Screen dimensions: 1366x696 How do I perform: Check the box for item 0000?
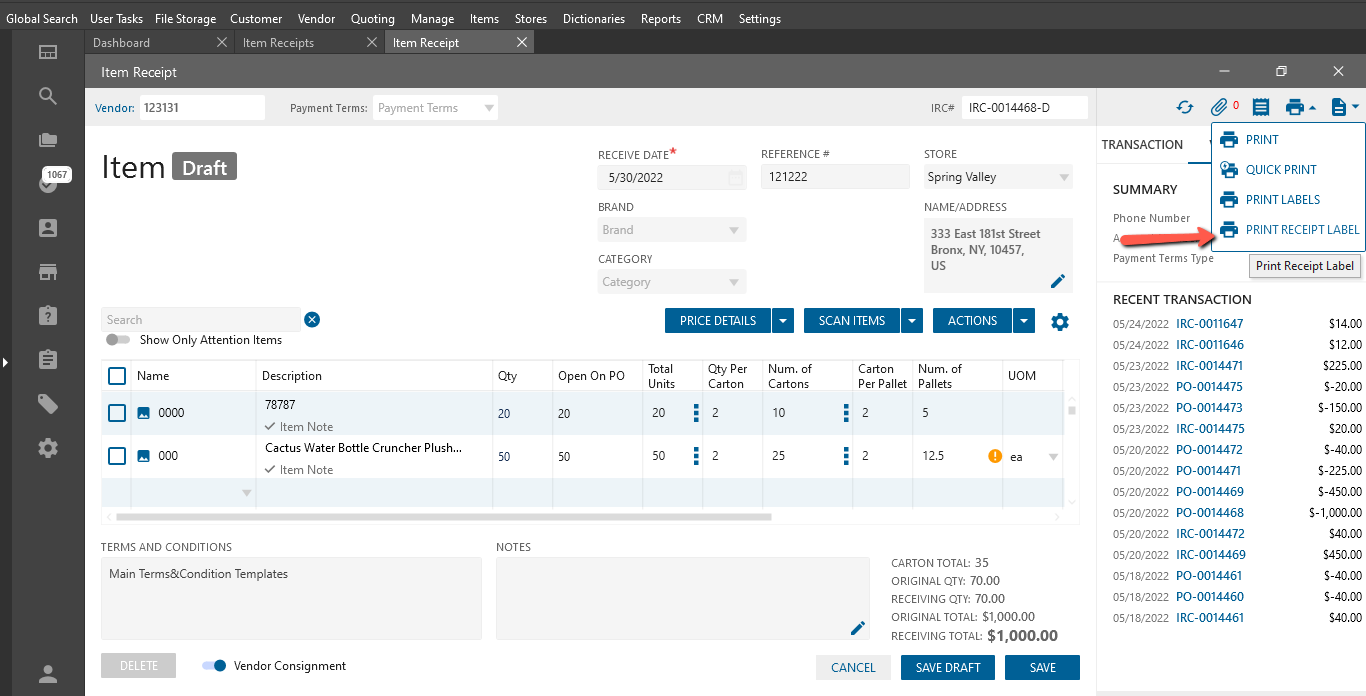point(117,413)
